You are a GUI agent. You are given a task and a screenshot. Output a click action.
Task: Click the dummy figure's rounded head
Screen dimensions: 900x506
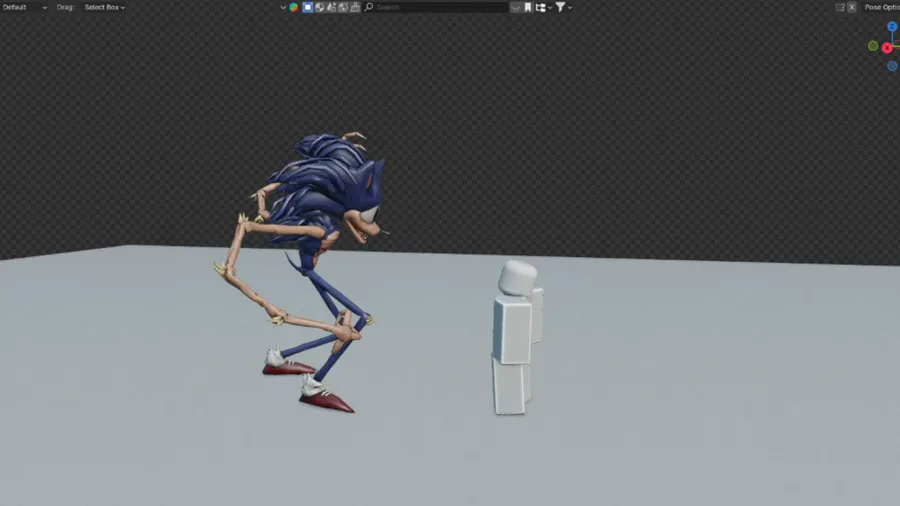[518, 279]
